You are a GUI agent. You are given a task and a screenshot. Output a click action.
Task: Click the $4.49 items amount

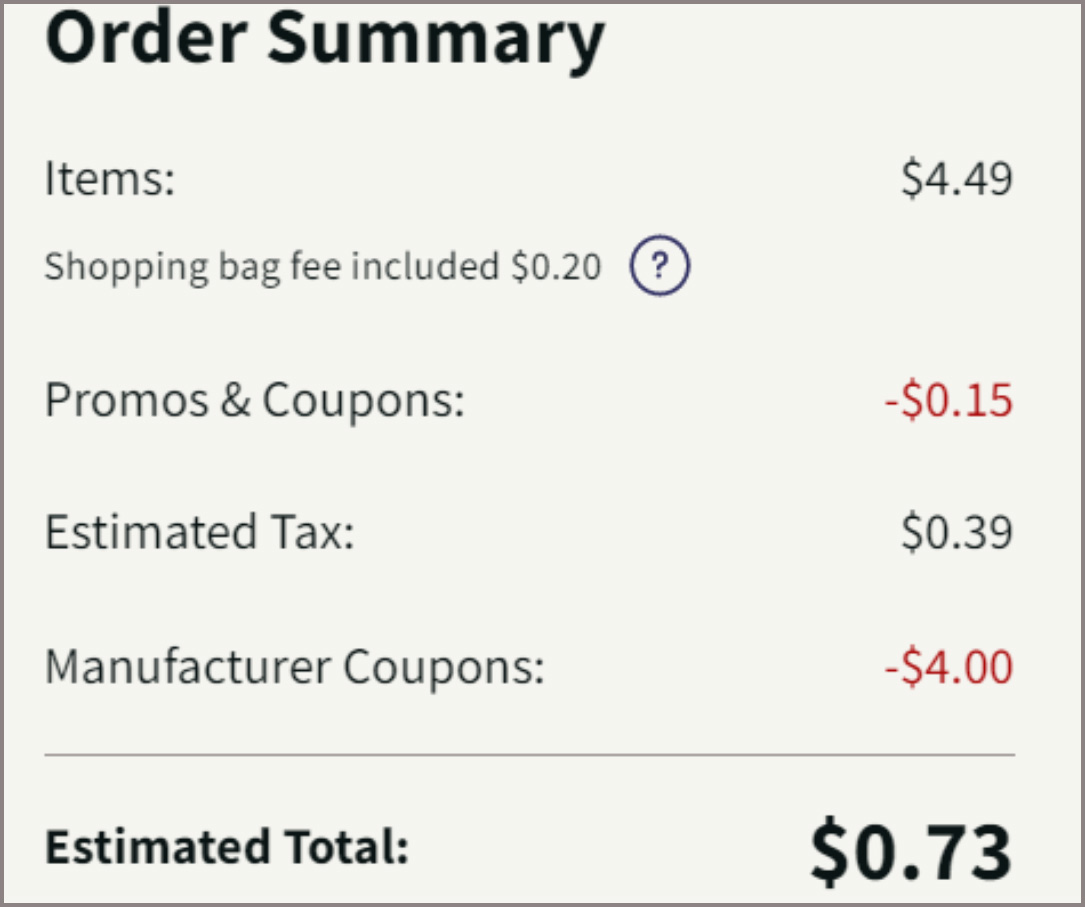click(x=957, y=179)
